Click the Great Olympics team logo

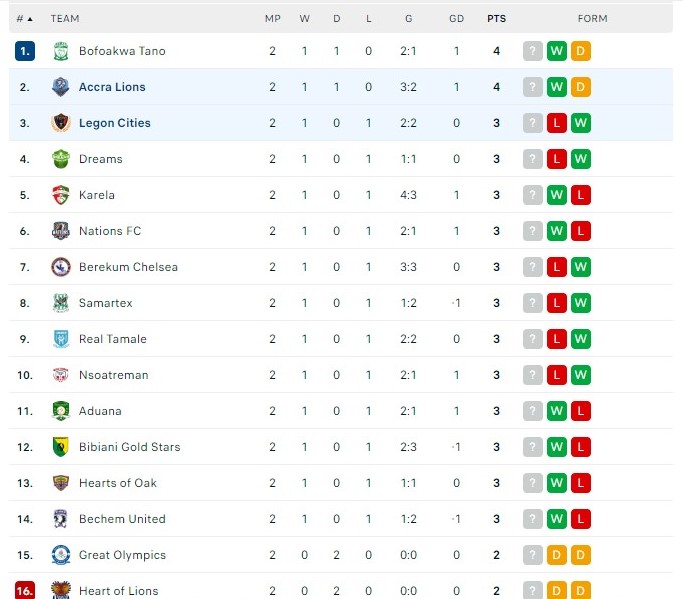60,555
